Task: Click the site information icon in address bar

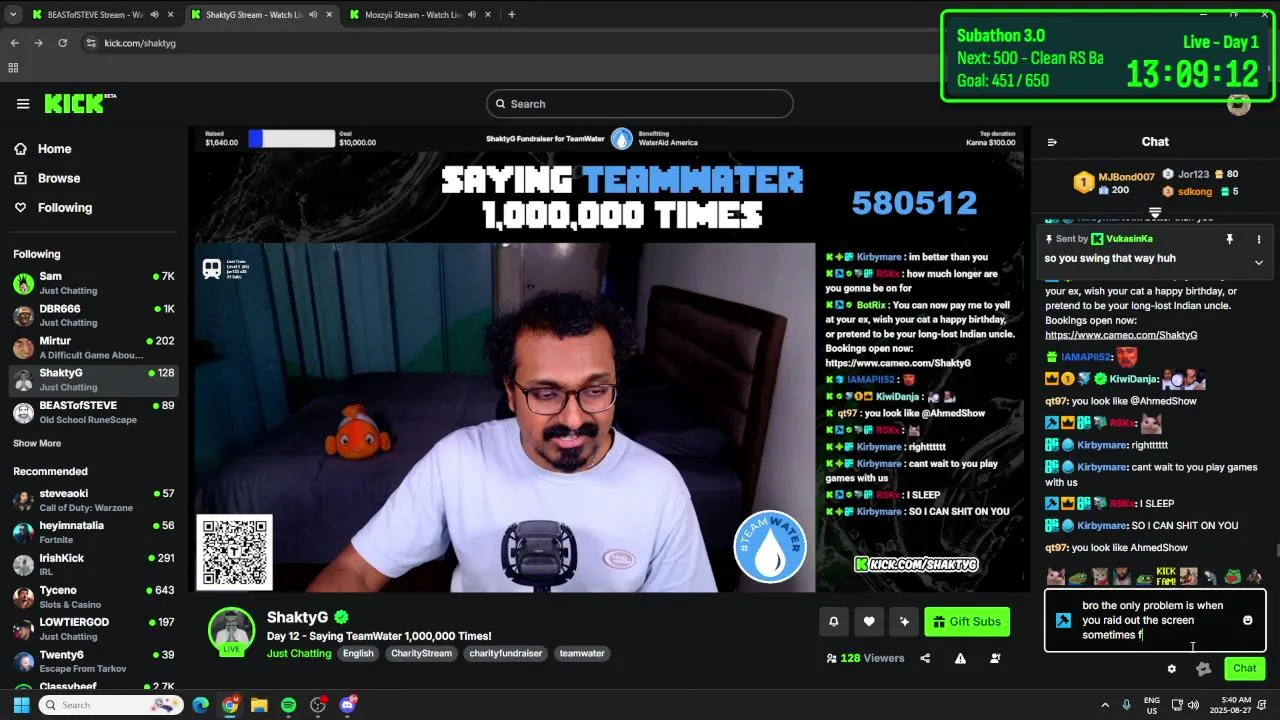Action: coord(91,43)
